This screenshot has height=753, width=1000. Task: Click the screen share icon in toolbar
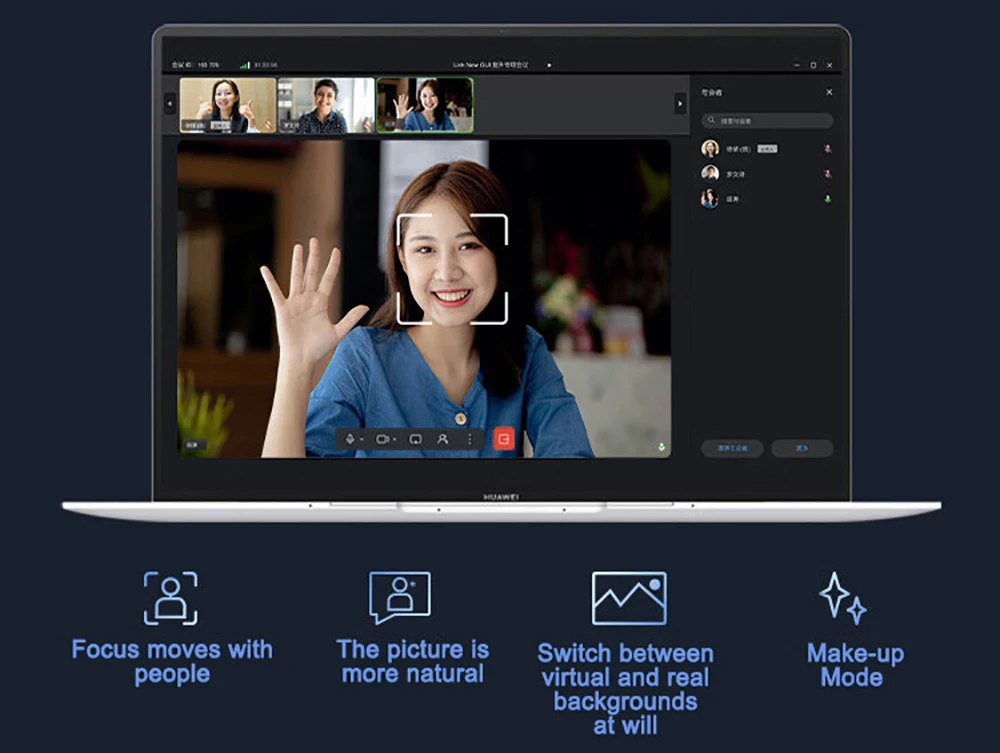point(415,439)
